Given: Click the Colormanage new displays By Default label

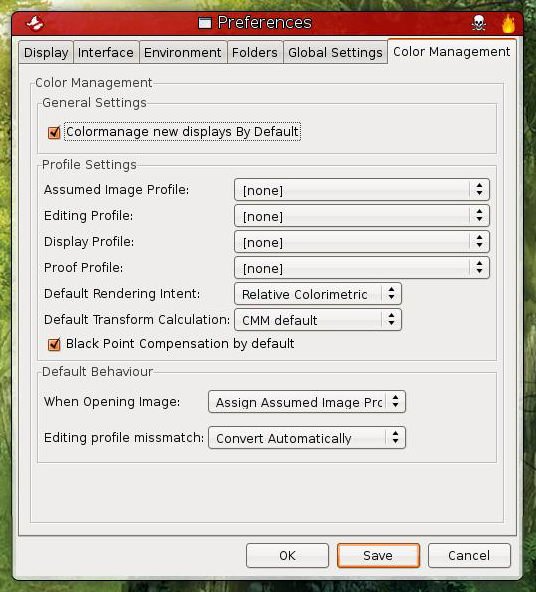Looking at the screenshot, I should click(x=182, y=132).
